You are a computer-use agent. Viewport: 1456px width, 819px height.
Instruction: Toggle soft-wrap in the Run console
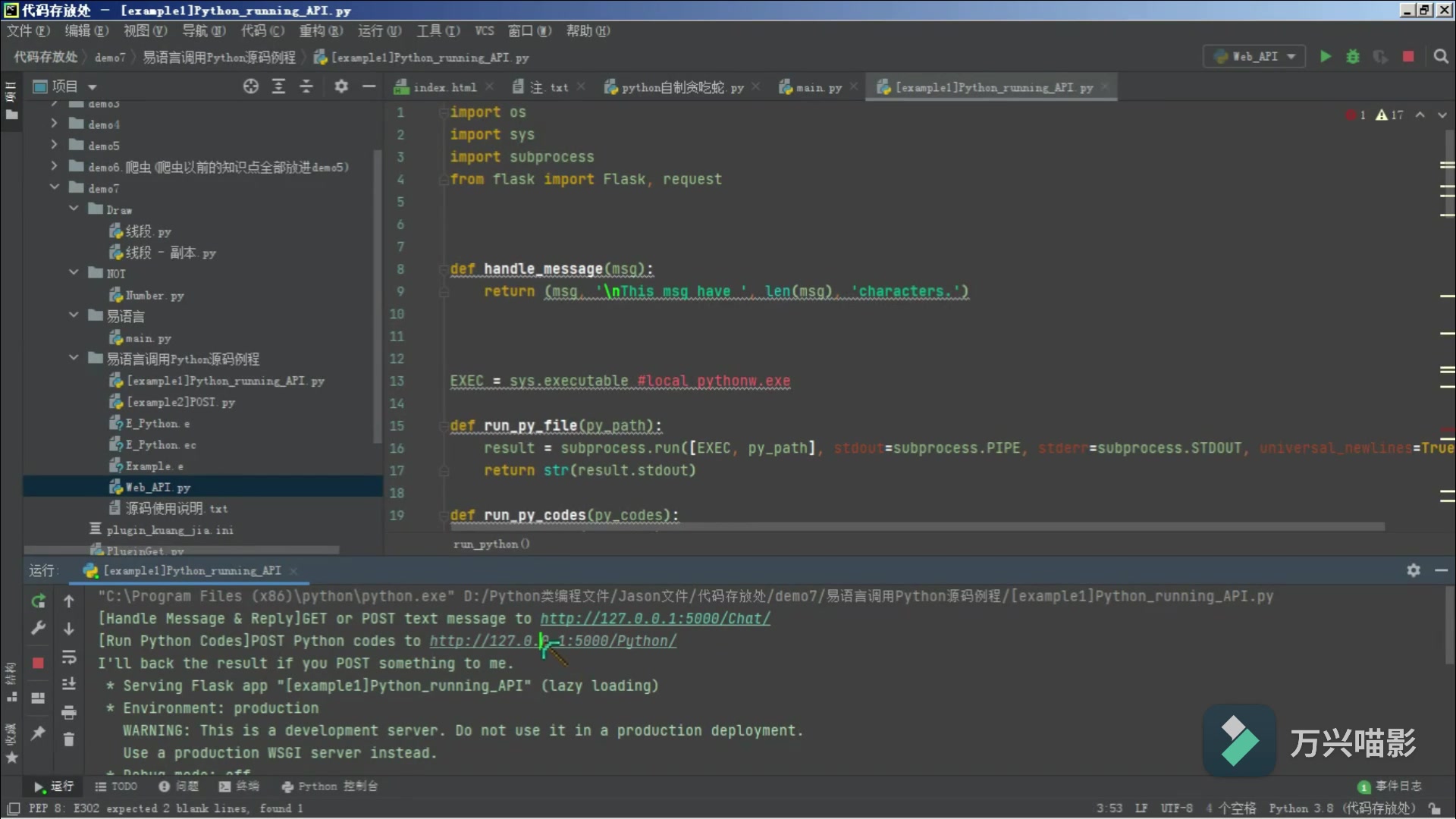(x=68, y=657)
